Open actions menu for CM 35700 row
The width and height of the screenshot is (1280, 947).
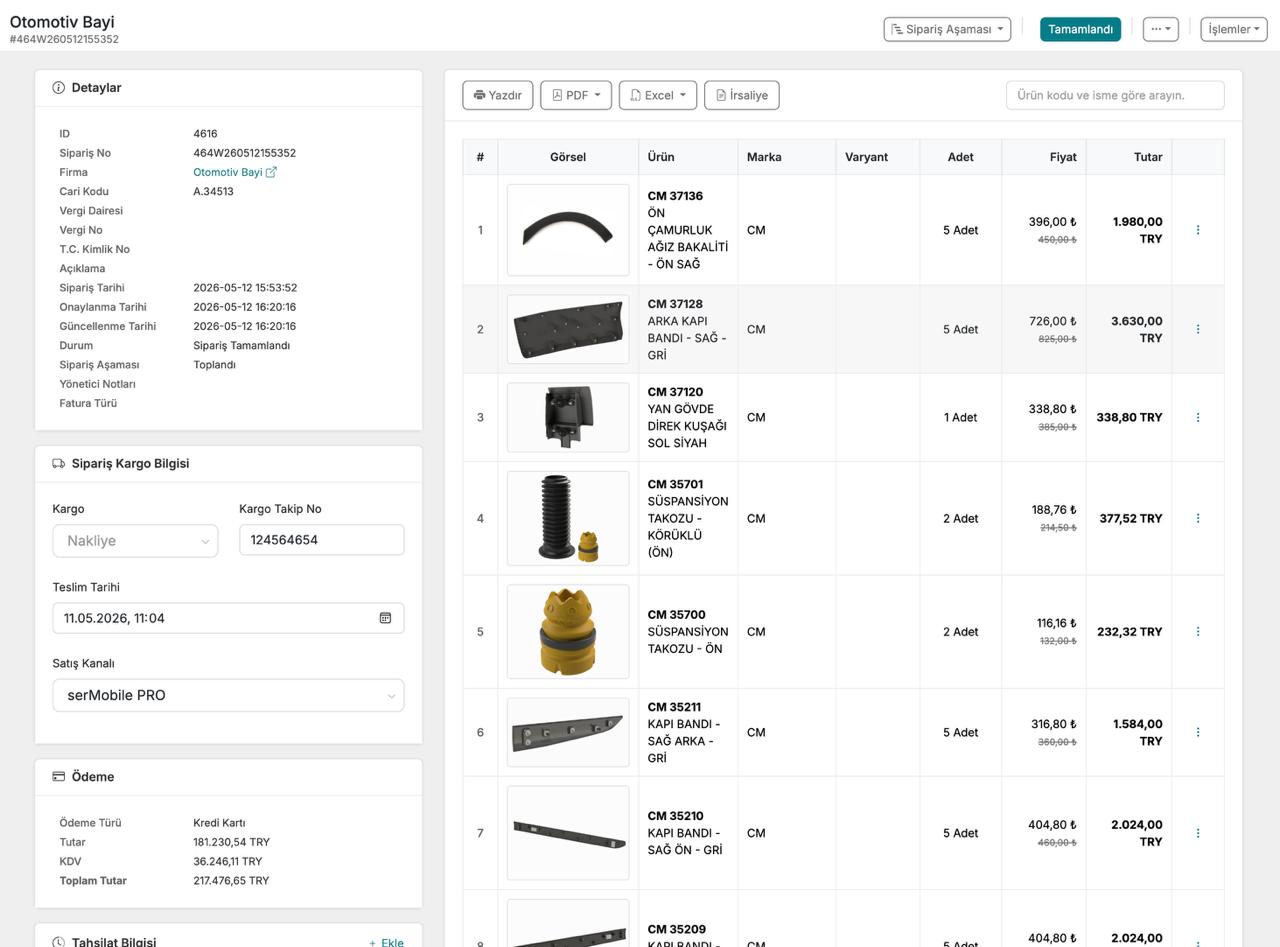(x=1197, y=631)
